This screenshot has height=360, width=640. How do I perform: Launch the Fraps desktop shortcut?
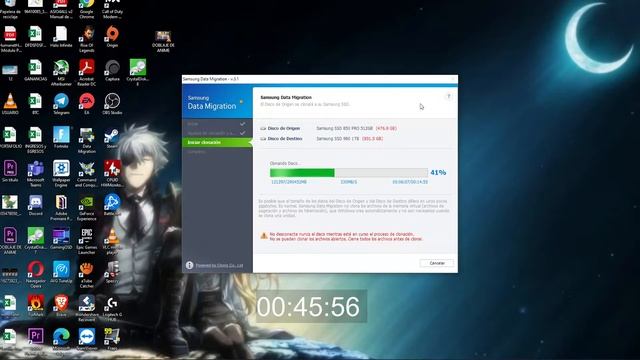coord(112,340)
